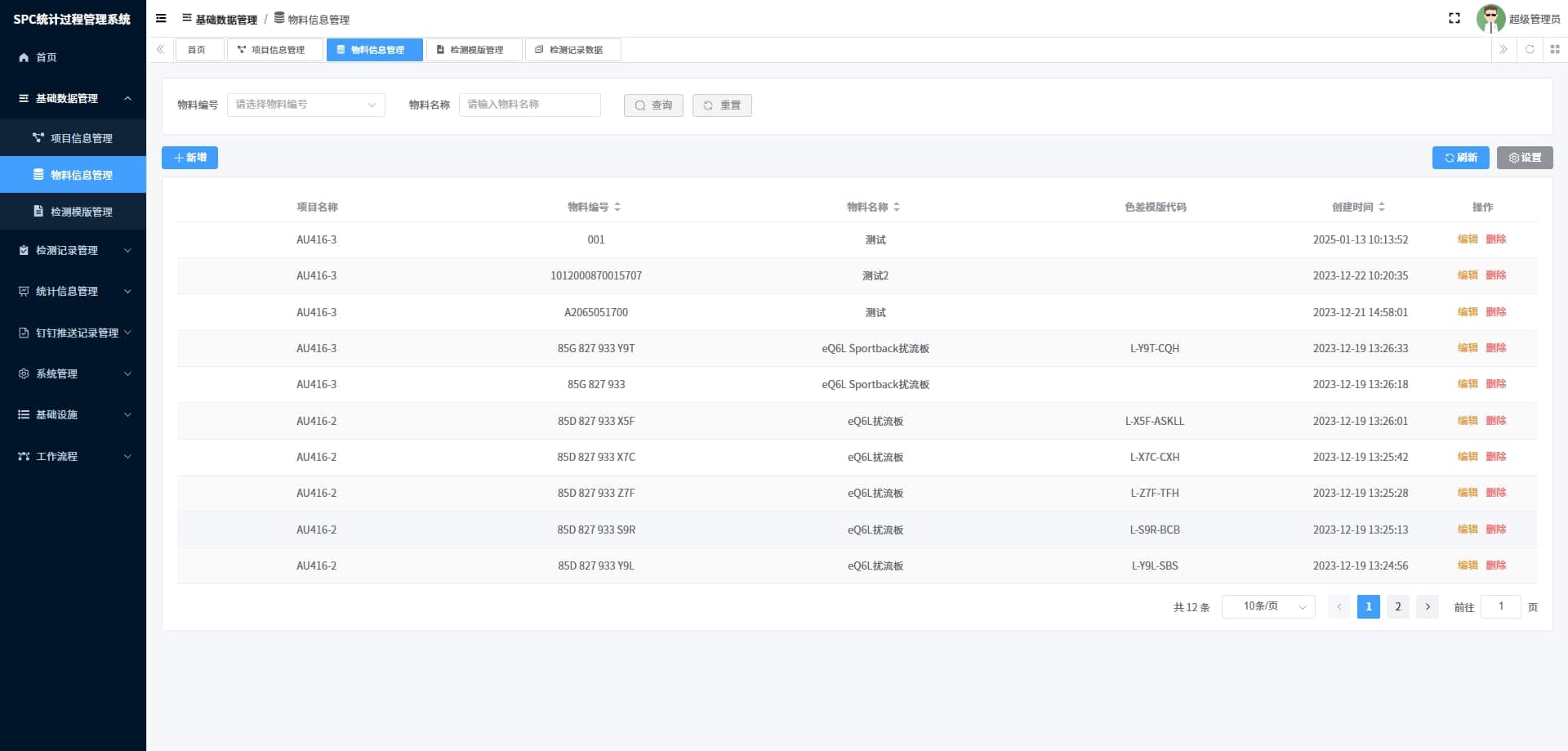Switch to the 检测模版管理 tab
Viewport: 1568px width, 751px height.
(x=474, y=50)
